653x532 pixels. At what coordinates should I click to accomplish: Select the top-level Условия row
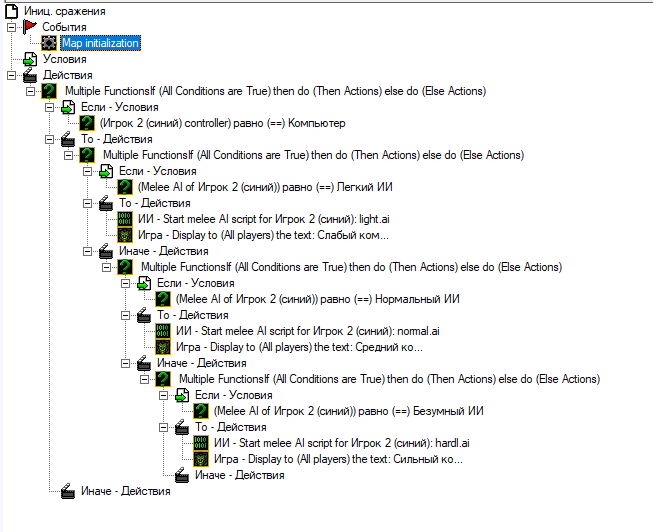coord(65,59)
